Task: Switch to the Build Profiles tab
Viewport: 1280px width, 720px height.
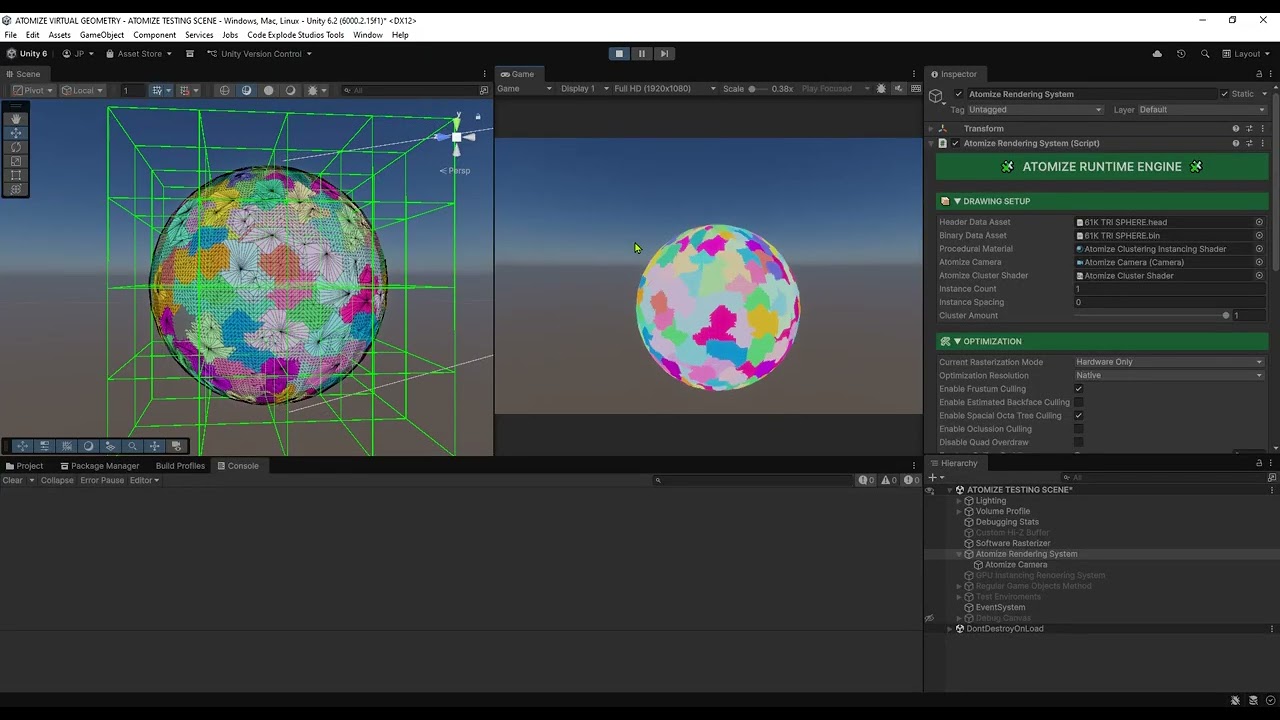Action: point(180,466)
